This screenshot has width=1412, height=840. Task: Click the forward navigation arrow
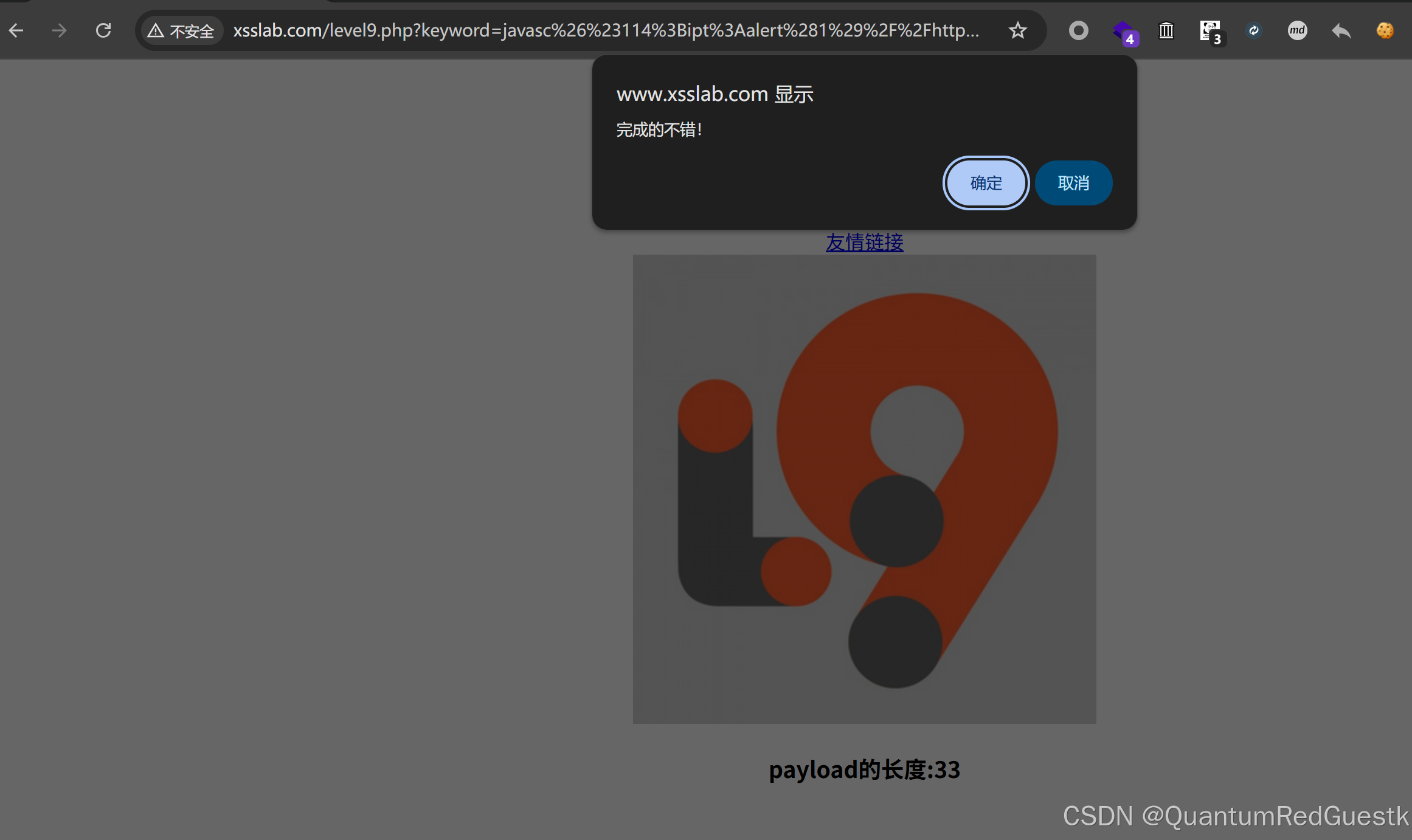[60, 30]
